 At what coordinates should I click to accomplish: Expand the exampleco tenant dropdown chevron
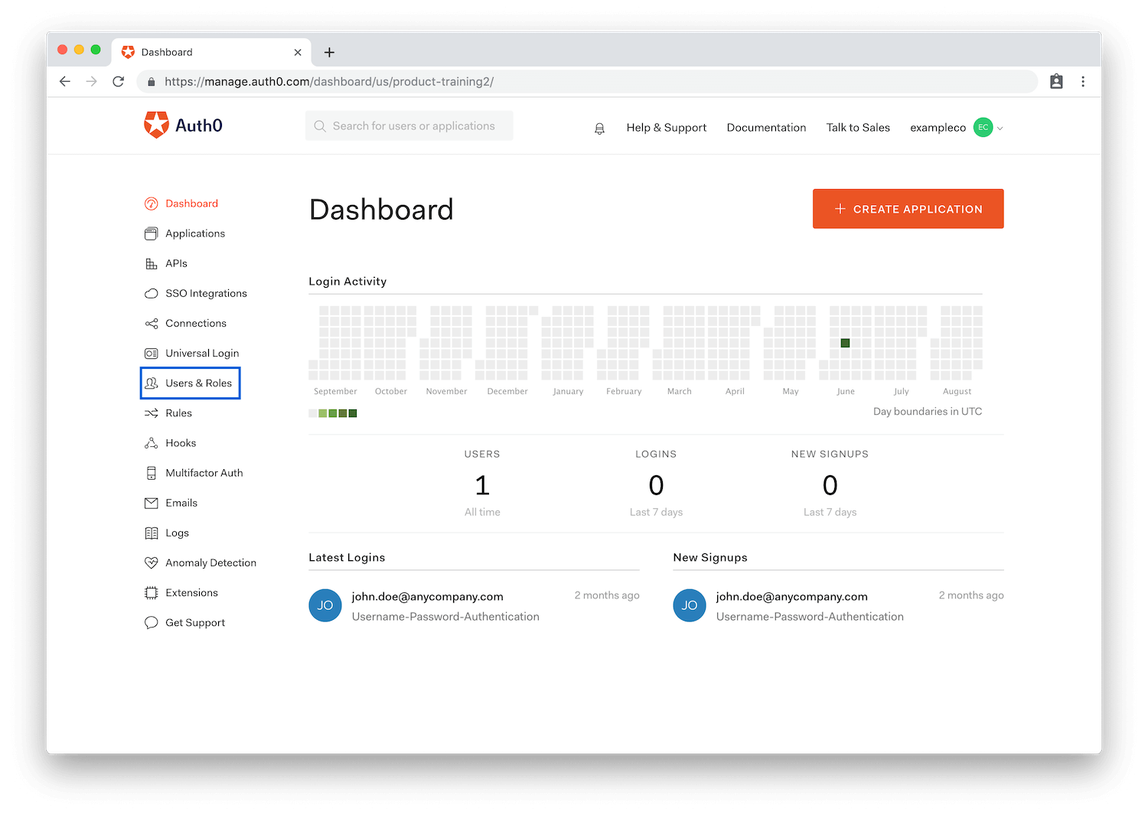pyautogui.click(x=1000, y=128)
